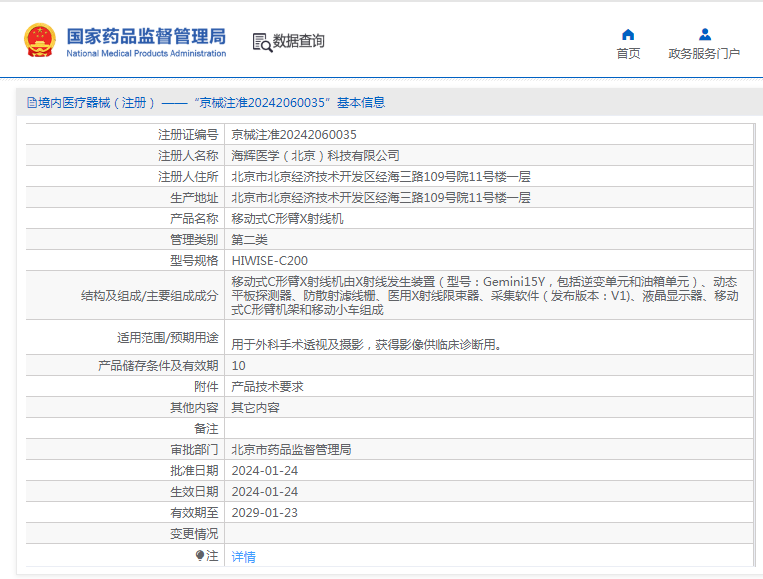Click the 生产地址 address value
The width and height of the screenshot is (763, 579).
click(381, 198)
